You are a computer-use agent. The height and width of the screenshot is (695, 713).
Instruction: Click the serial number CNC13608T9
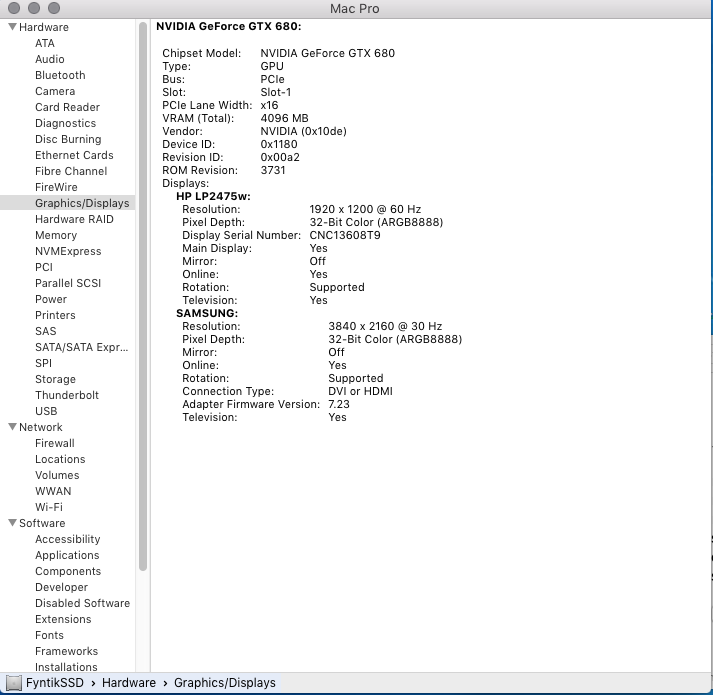coord(345,235)
